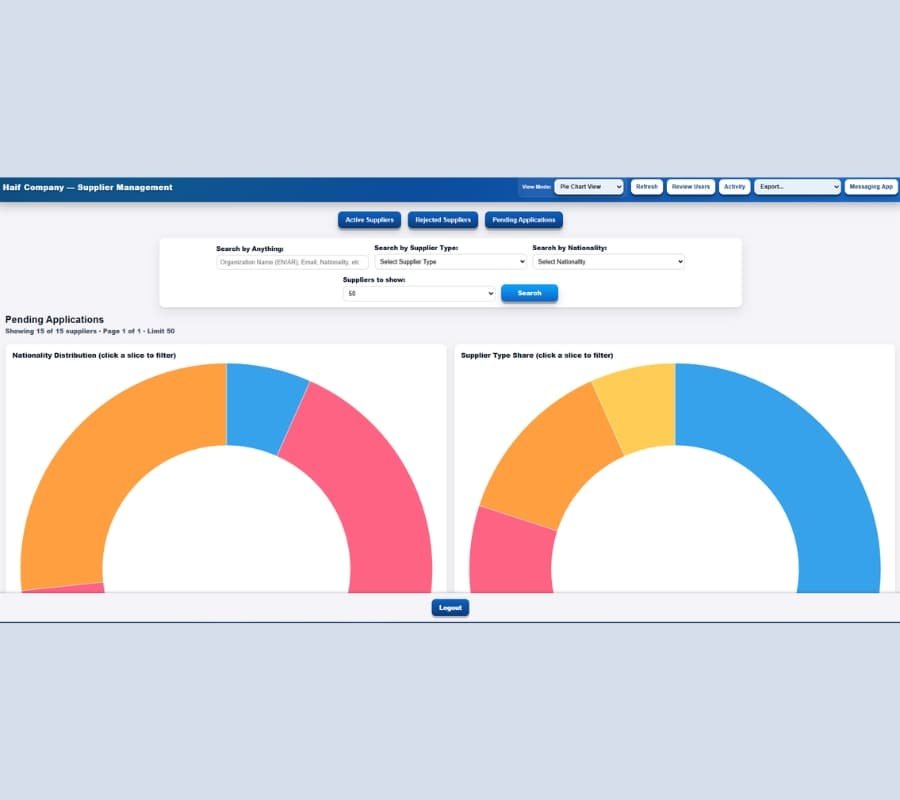View the Activity log
900x800 pixels.
click(734, 186)
